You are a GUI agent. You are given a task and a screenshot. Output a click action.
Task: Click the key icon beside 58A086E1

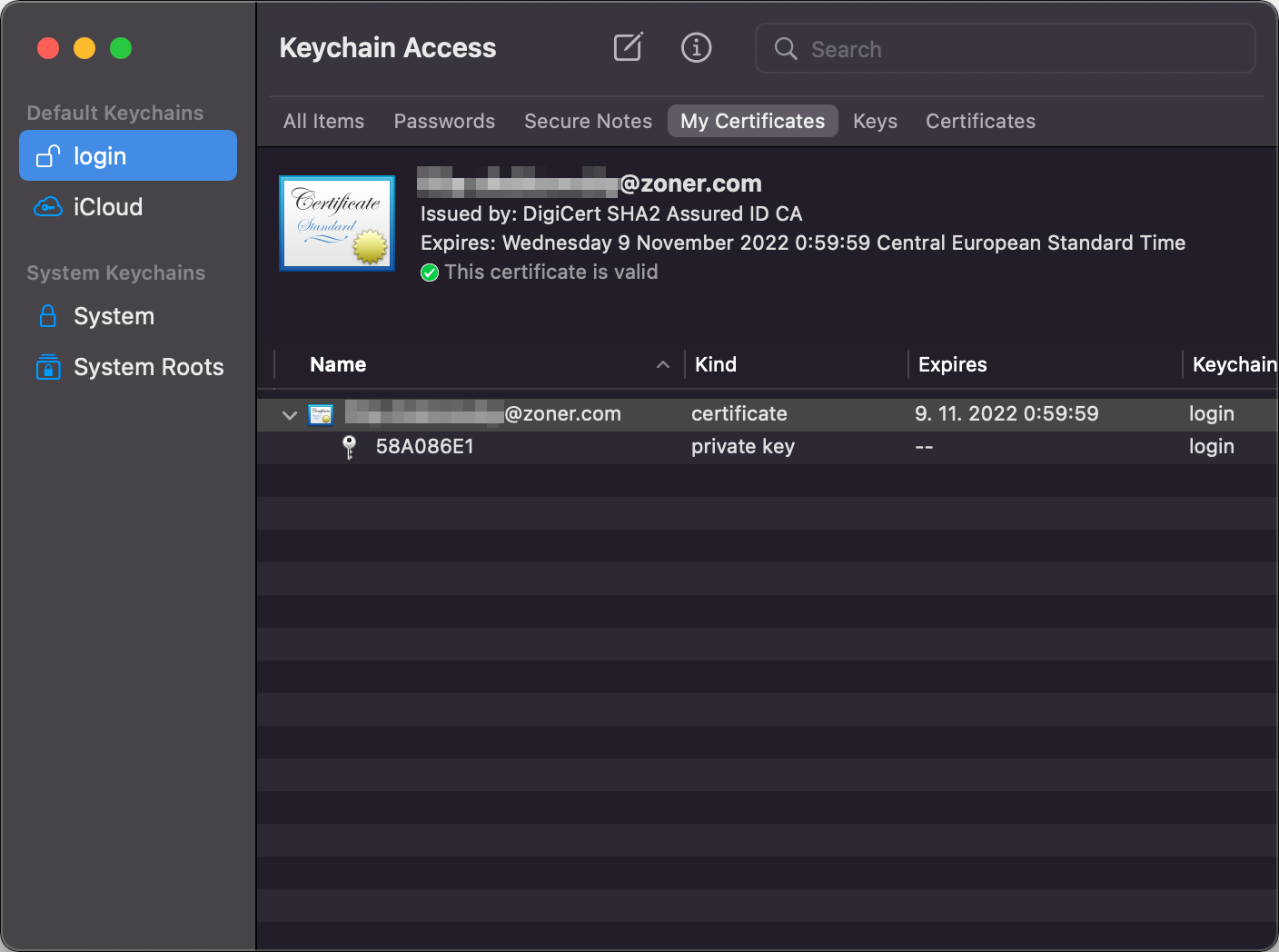pyautogui.click(x=350, y=447)
